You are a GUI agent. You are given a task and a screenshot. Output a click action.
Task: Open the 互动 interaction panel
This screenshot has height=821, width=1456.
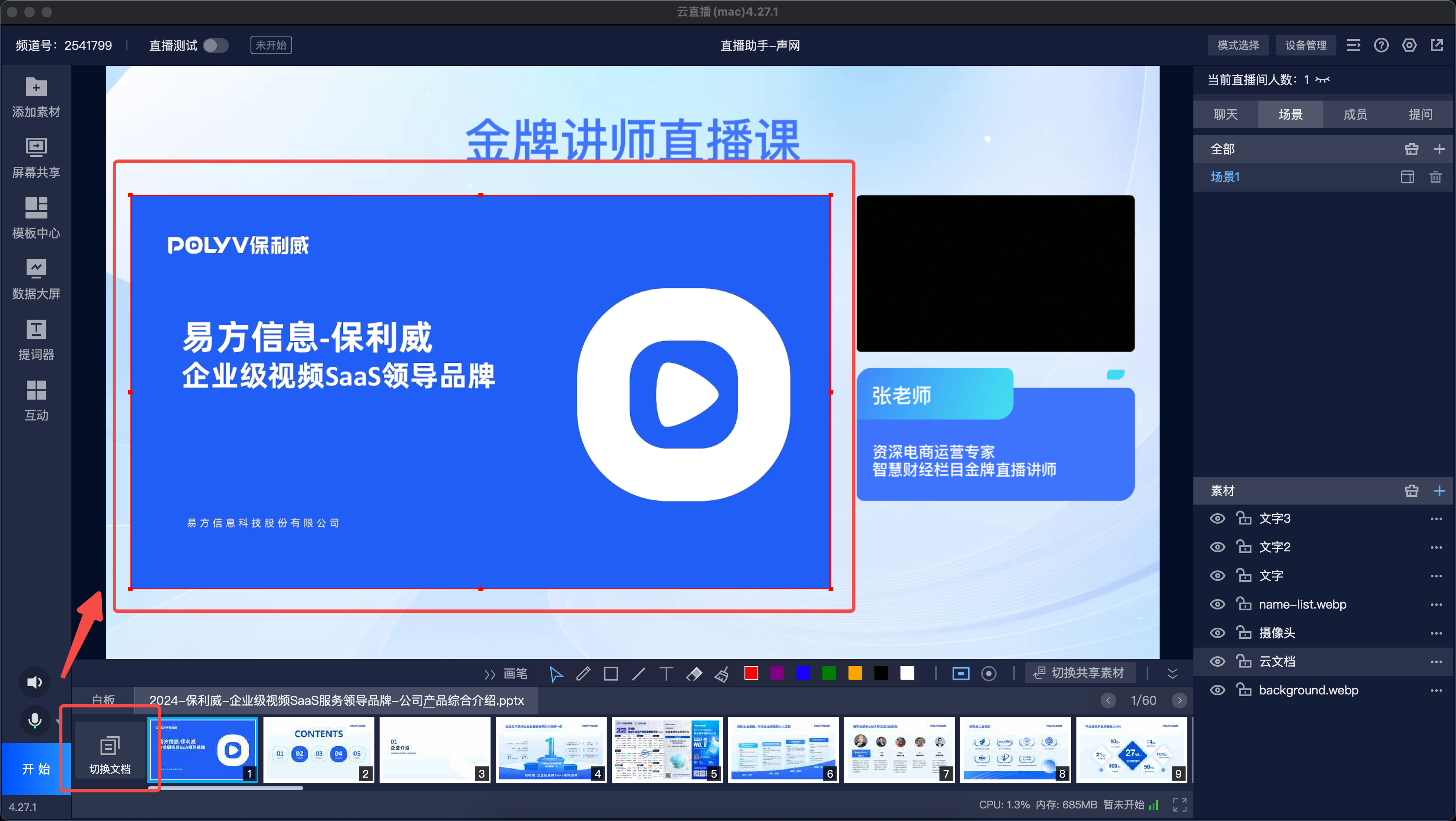[36, 401]
